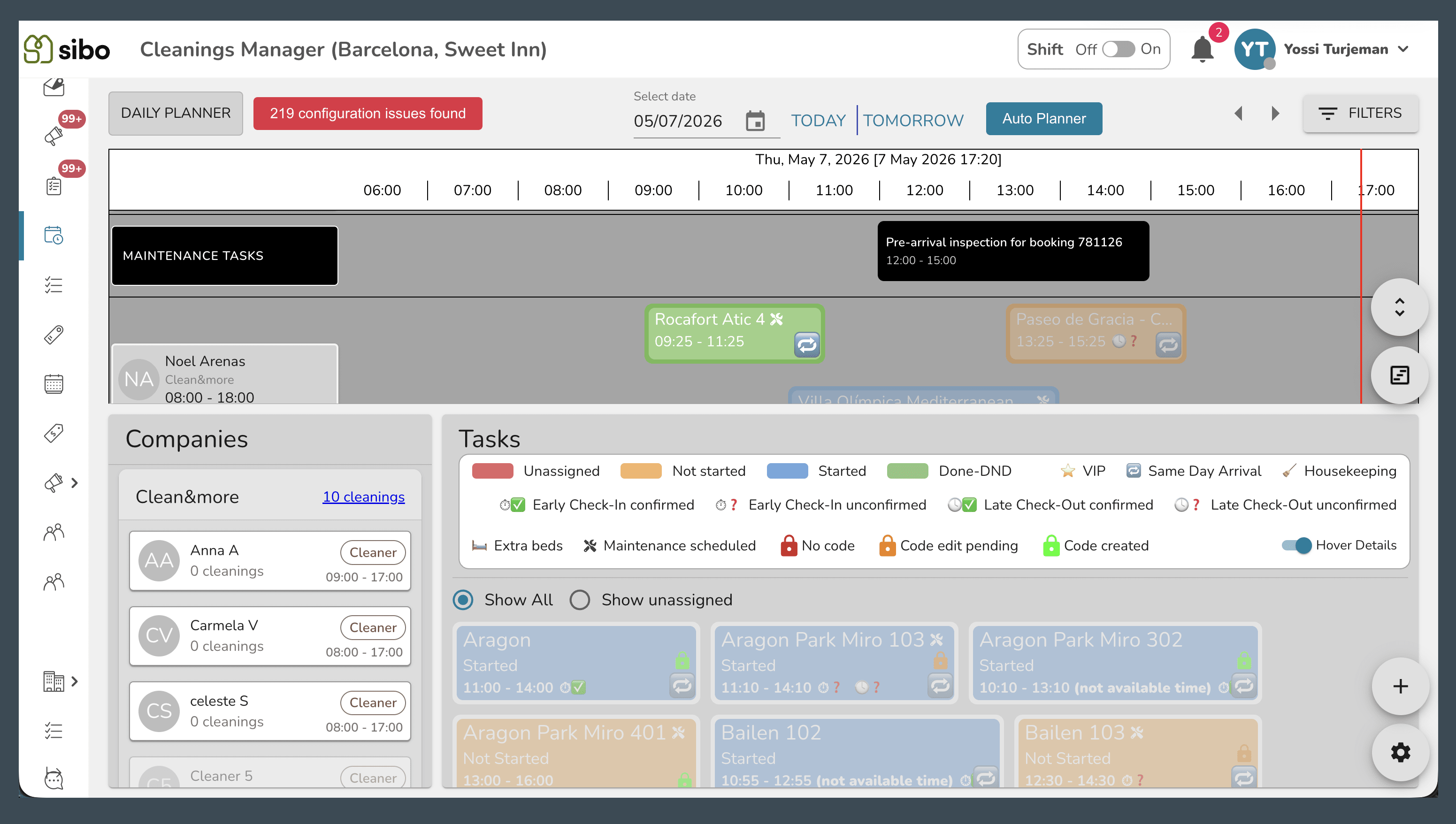The height and width of the screenshot is (824, 1456).
Task: Click the Clean&more company name
Action: click(x=187, y=497)
